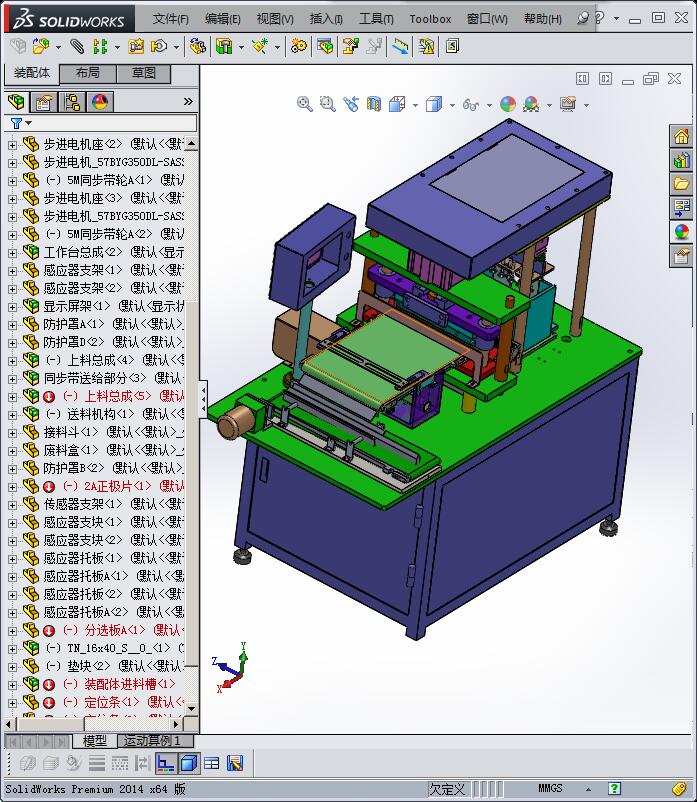Click the paperclip Mate tool icon
This screenshot has height=802, width=697.
pyautogui.click(x=77, y=47)
